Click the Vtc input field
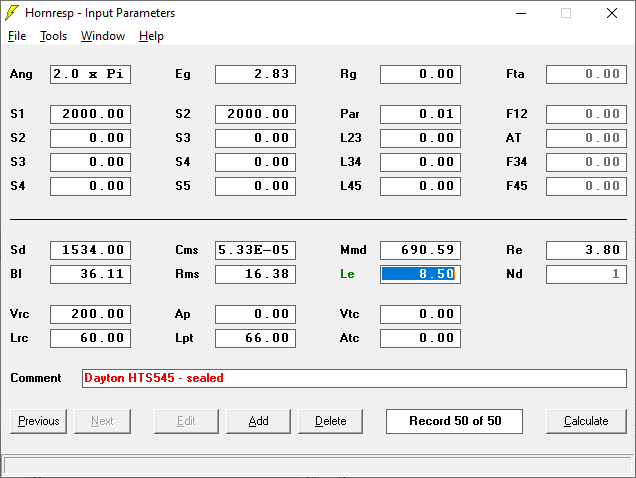The width and height of the screenshot is (636, 478). click(x=420, y=314)
